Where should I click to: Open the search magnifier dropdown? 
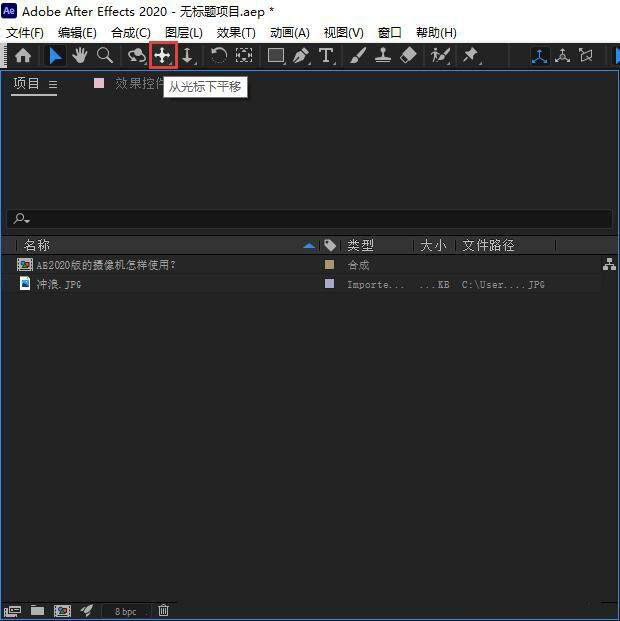[x=21, y=219]
